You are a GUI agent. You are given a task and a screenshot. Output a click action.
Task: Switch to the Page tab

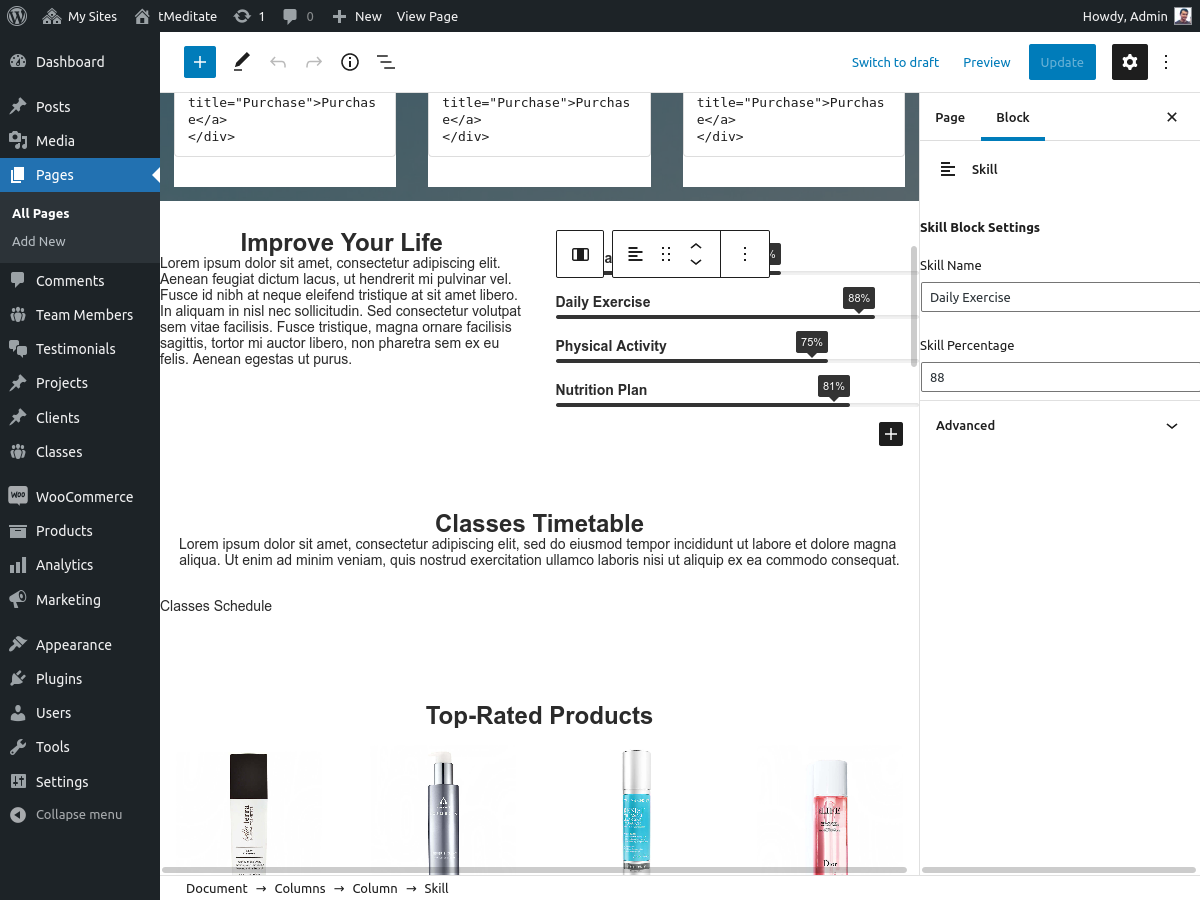[x=949, y=117]
